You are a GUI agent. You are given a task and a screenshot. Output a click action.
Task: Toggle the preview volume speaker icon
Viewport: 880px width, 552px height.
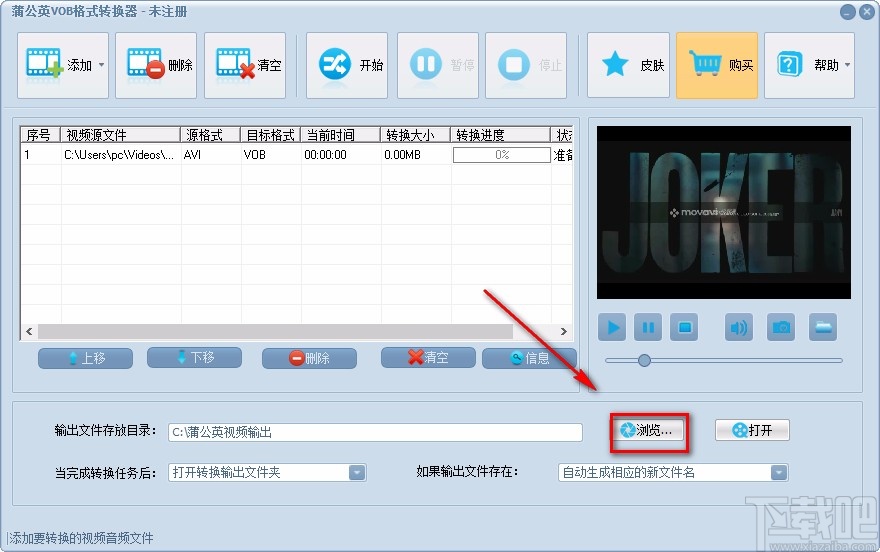pos(739,327)
